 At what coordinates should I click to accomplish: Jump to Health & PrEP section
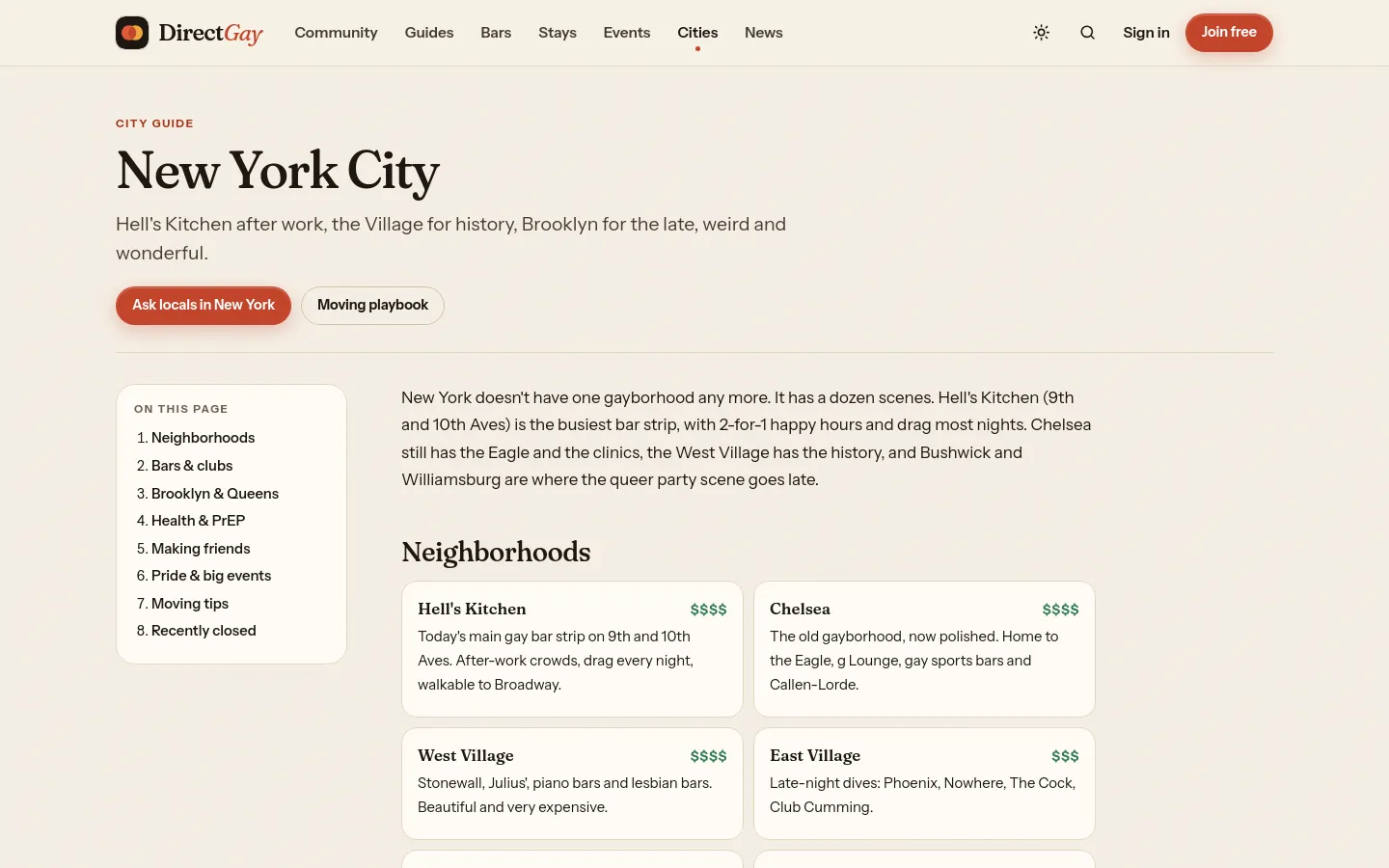click(198, 521)
